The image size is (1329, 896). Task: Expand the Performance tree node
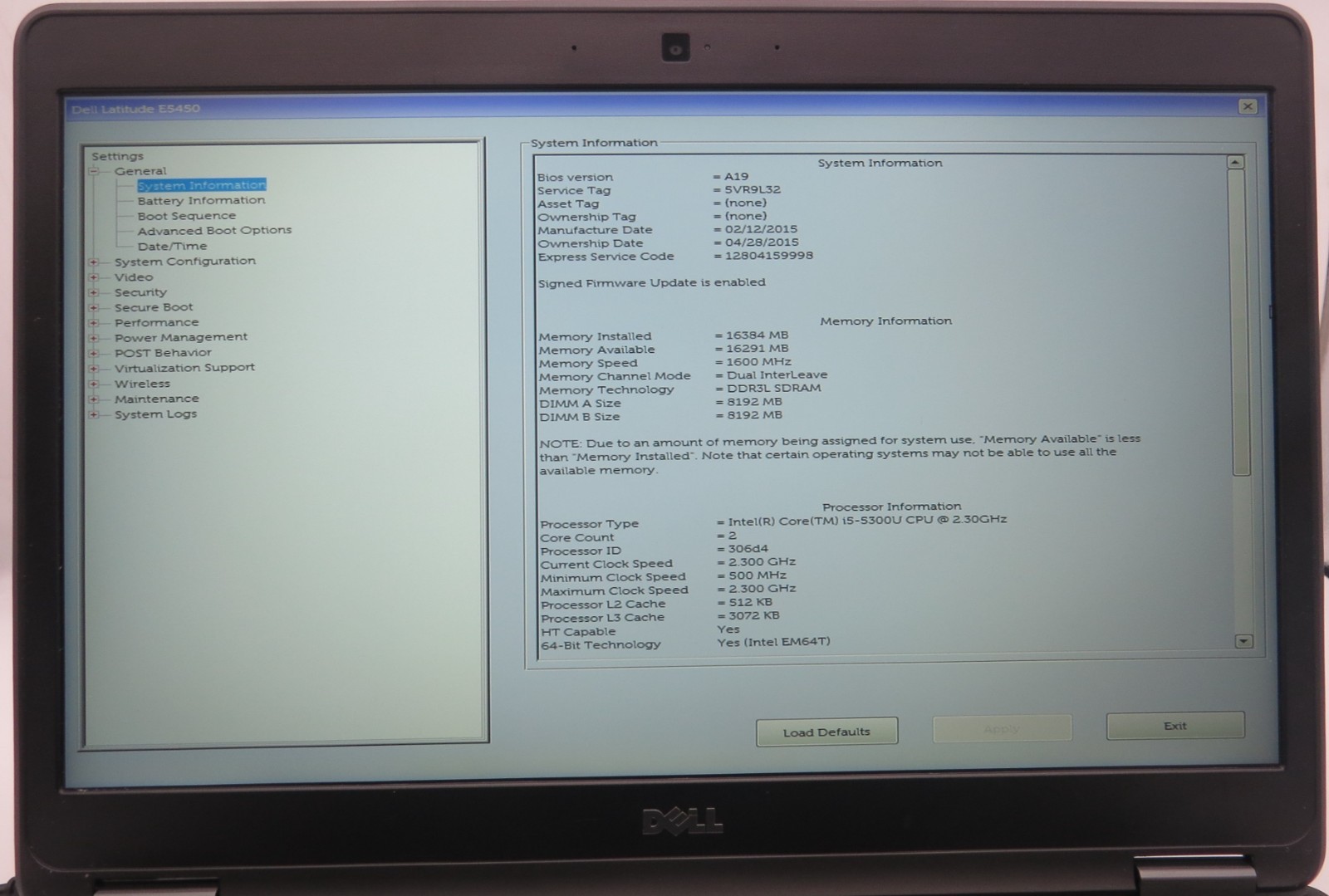point(94,323)
